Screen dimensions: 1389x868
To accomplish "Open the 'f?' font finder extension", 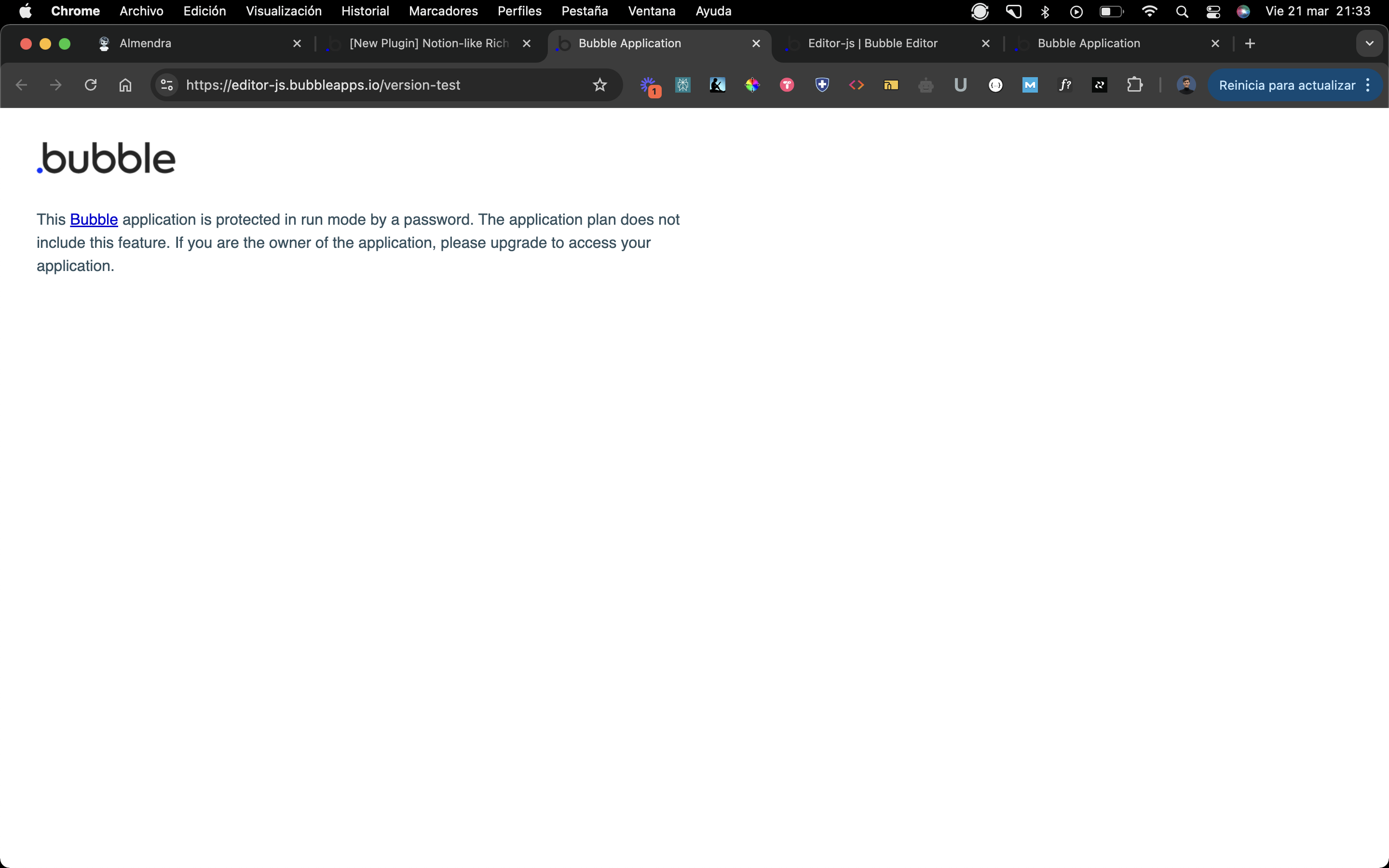I will click(x=1065, y=85).
